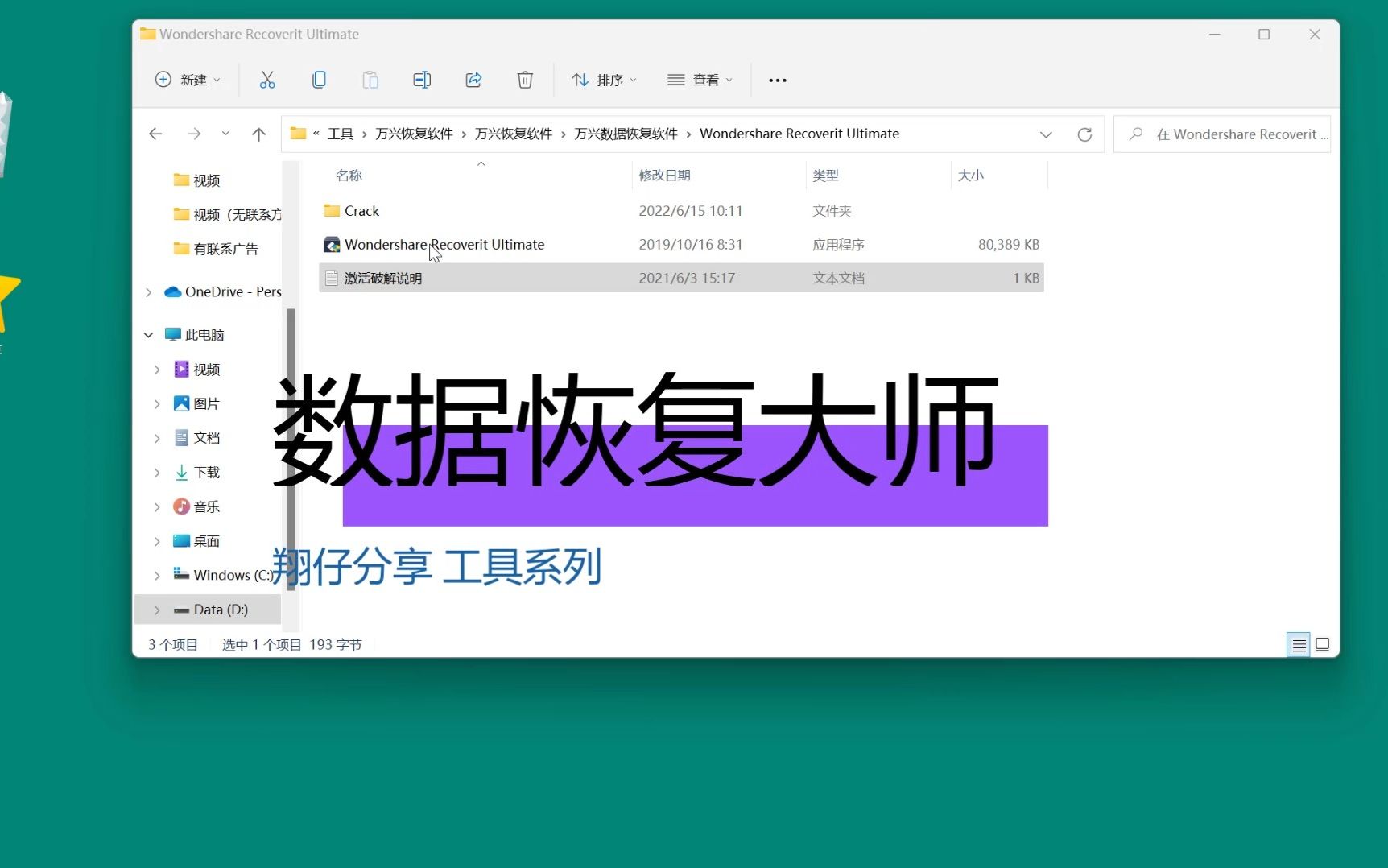The height and width of the screenshot is (868, 1388).
Task: Sort by 名称 column header
Action: point(349,175)
